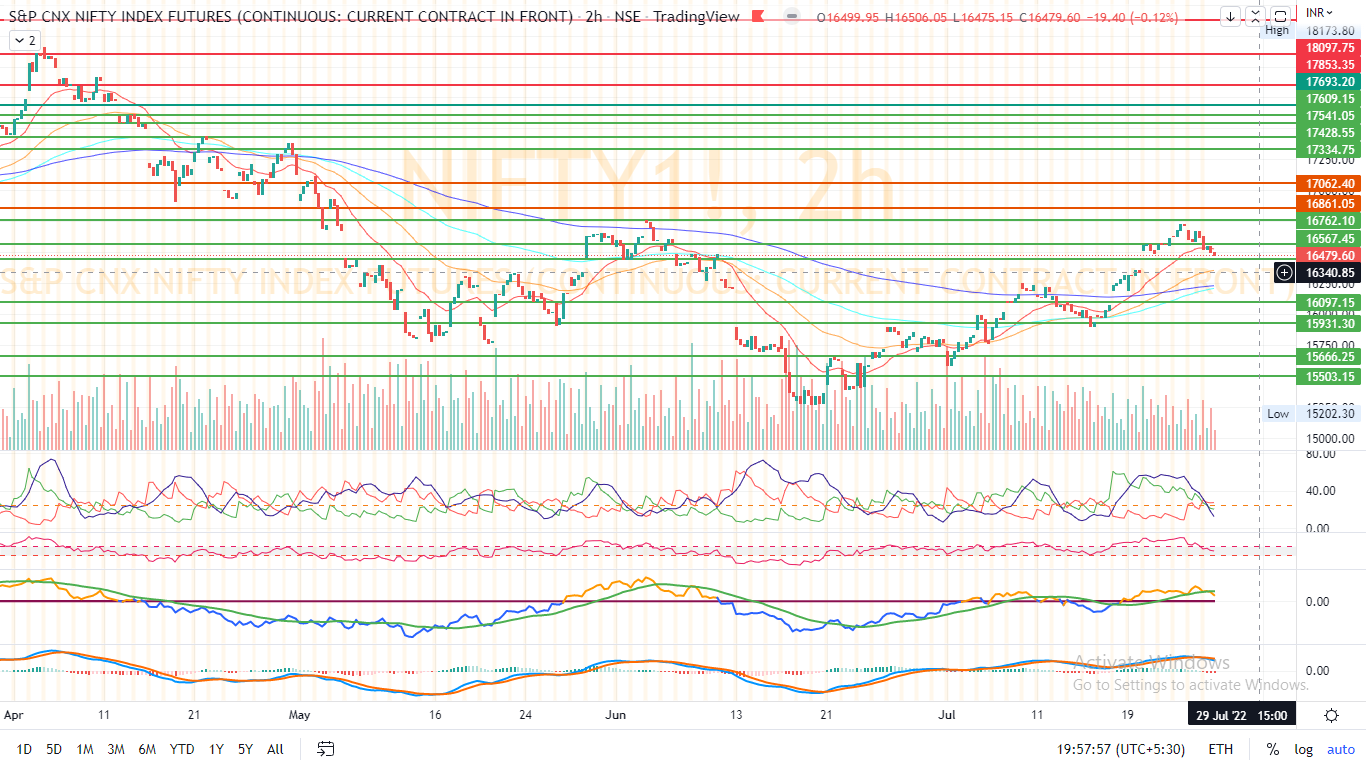Click the 18097.75 red price label
The height and width of the screenshot is (768, 1366).
tap(1330, 48)
